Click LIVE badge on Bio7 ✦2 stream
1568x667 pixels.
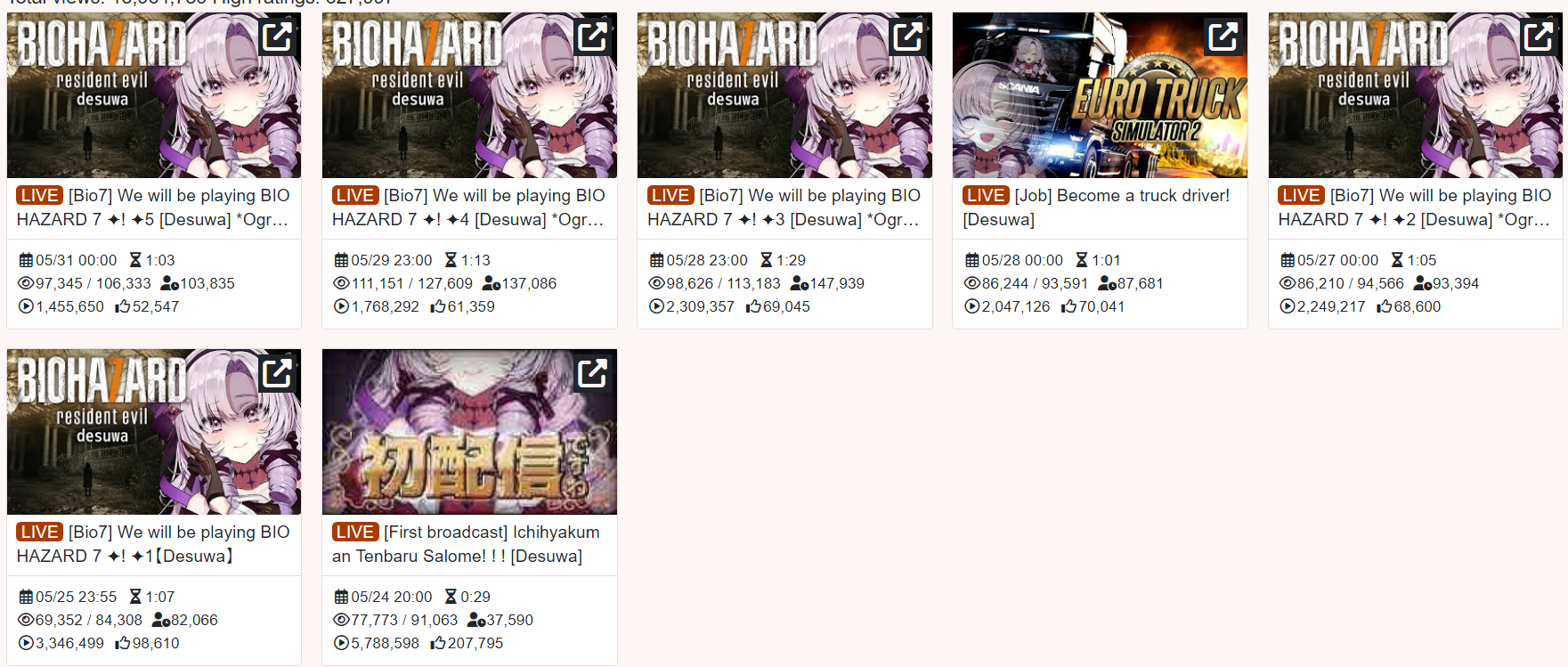pyautogui.click(x=1301, y=195)
